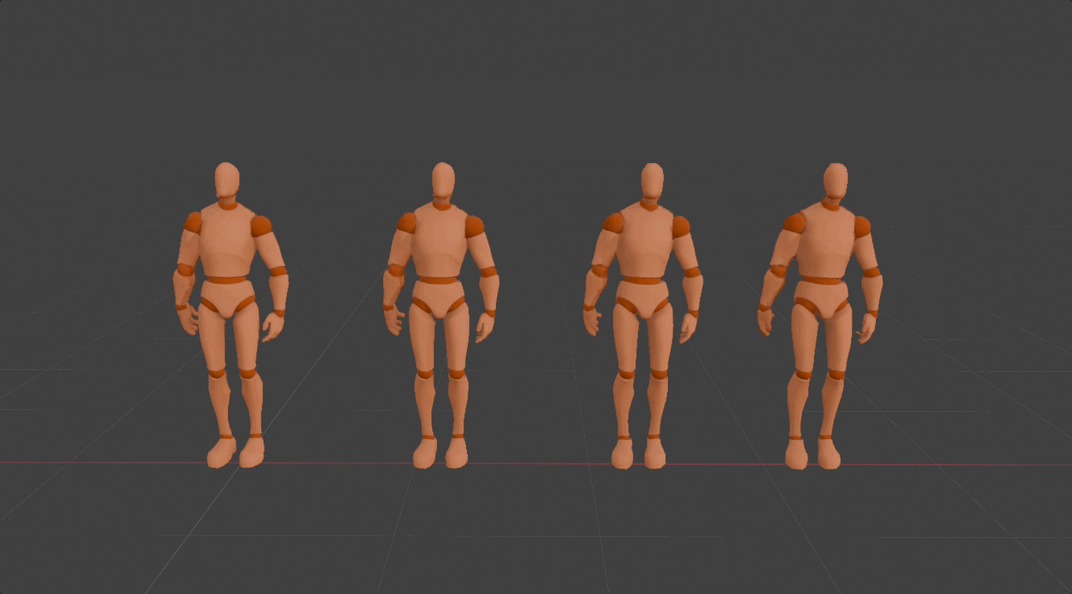Pick the leftmost mannequin's waist joint band

point(227,279)
